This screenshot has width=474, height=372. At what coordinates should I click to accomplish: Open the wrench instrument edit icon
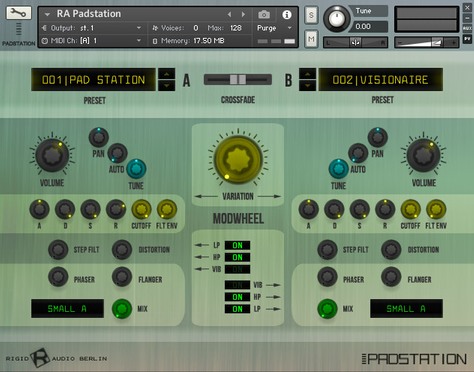pyautogui.click(x=19, y=13)
